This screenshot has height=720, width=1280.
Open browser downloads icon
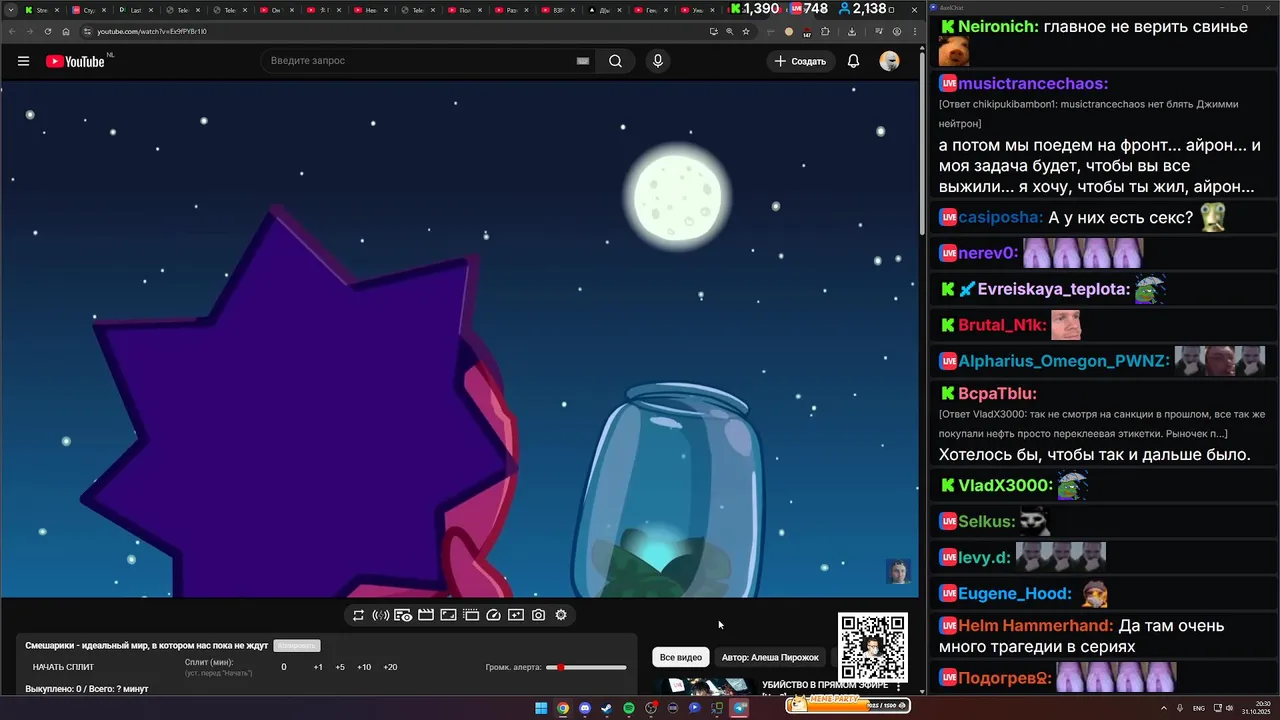[851, 31]
